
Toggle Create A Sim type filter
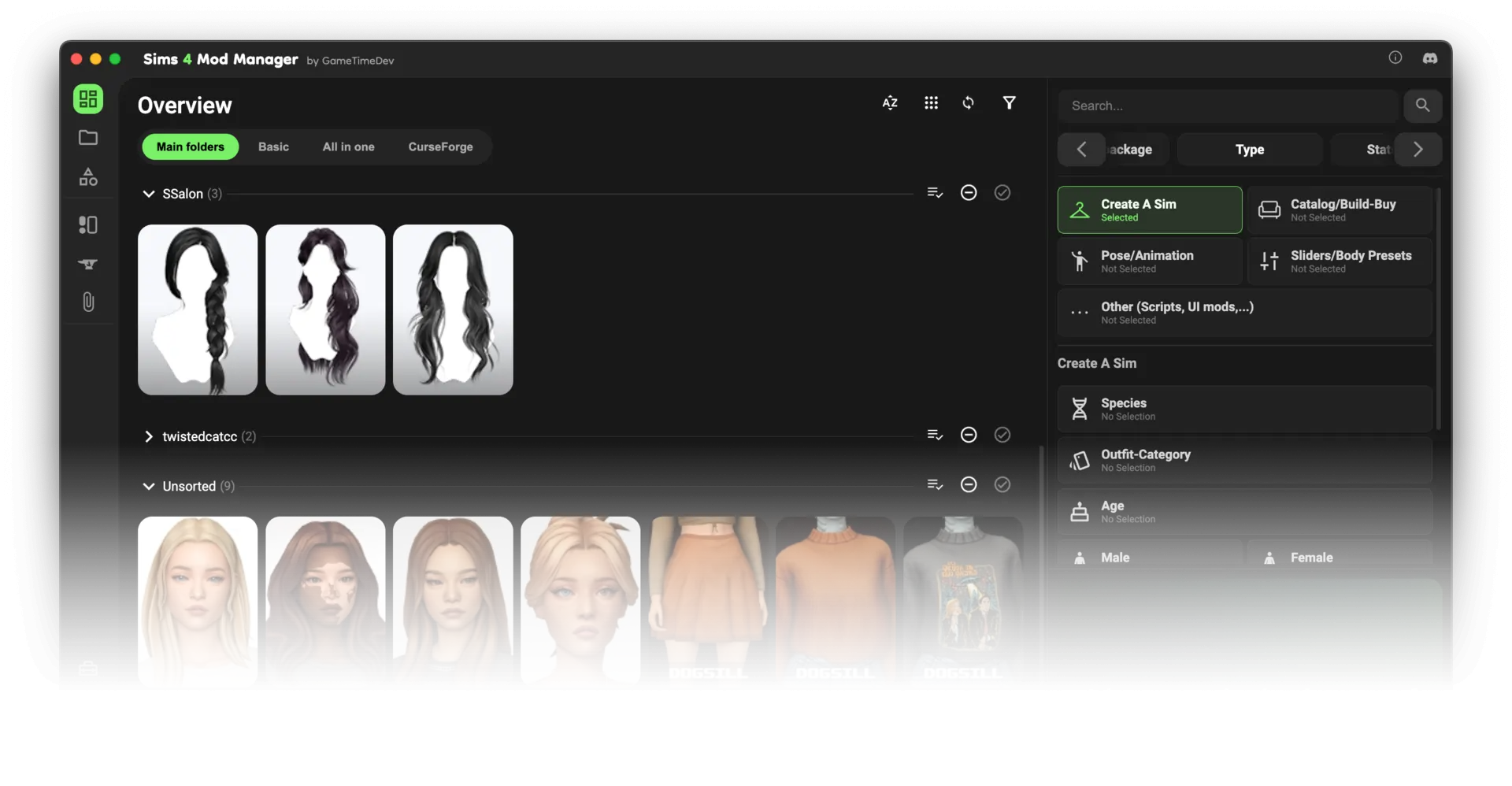pos(1150,209)
